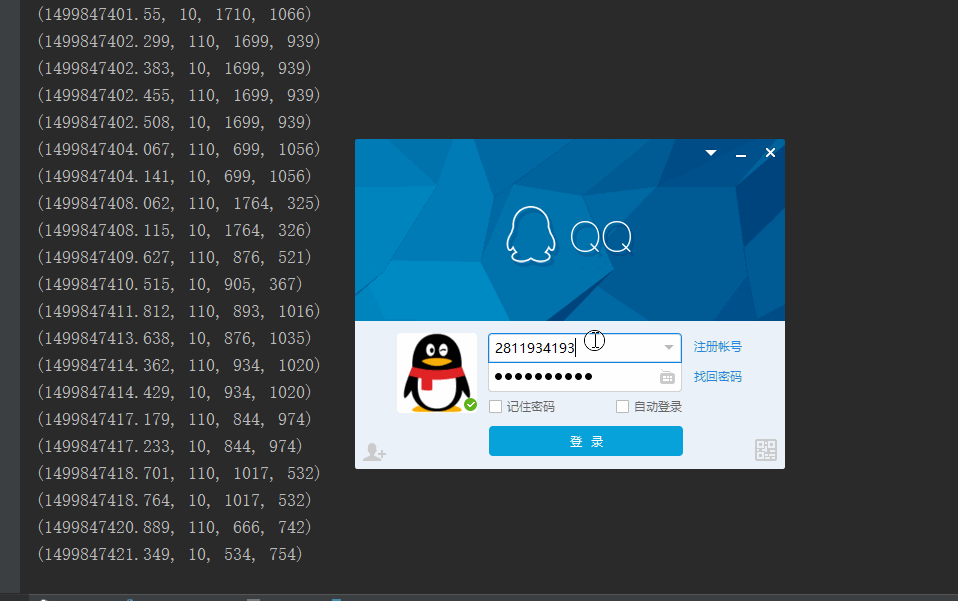Toggle the green online-status badge on avatar
This screenshot has height=601, width=958.
pos(470,405)
